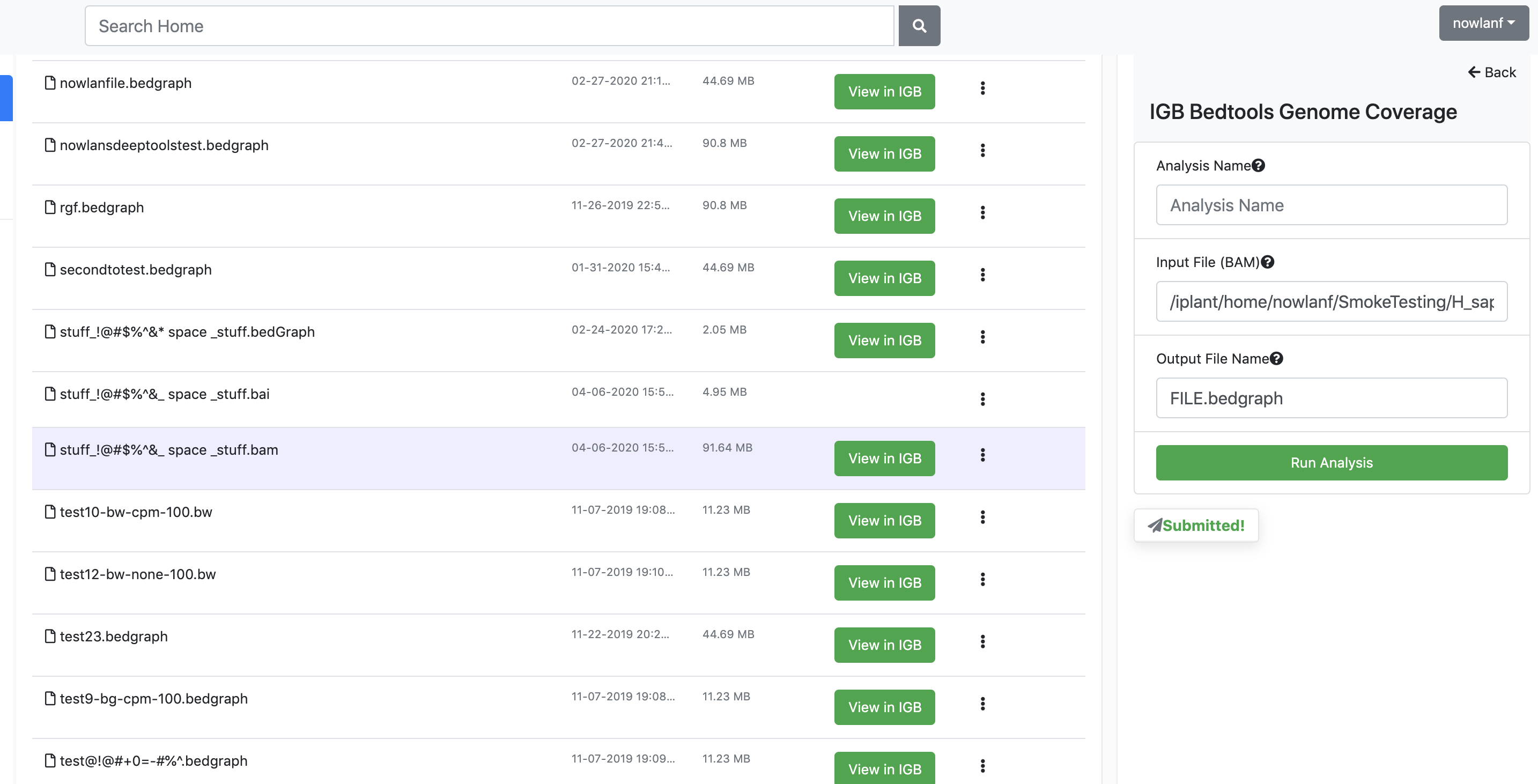Viewport: 1538px width, 784px height.
Task: View test9-bg-cpm-100.bedgraph in IGB
Action: (884, 707)
